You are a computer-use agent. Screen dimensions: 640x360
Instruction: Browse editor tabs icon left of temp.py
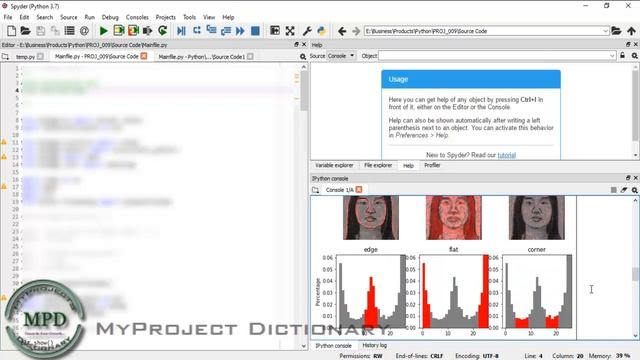coord(5,57)
